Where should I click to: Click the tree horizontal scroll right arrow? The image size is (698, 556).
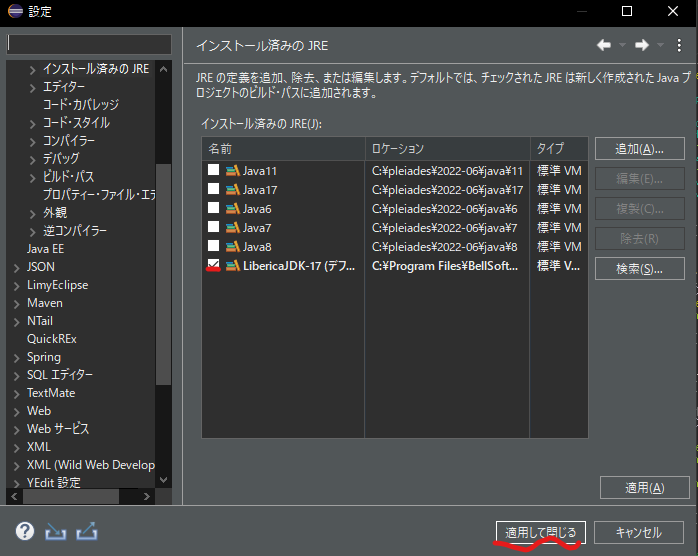point(146,496)
